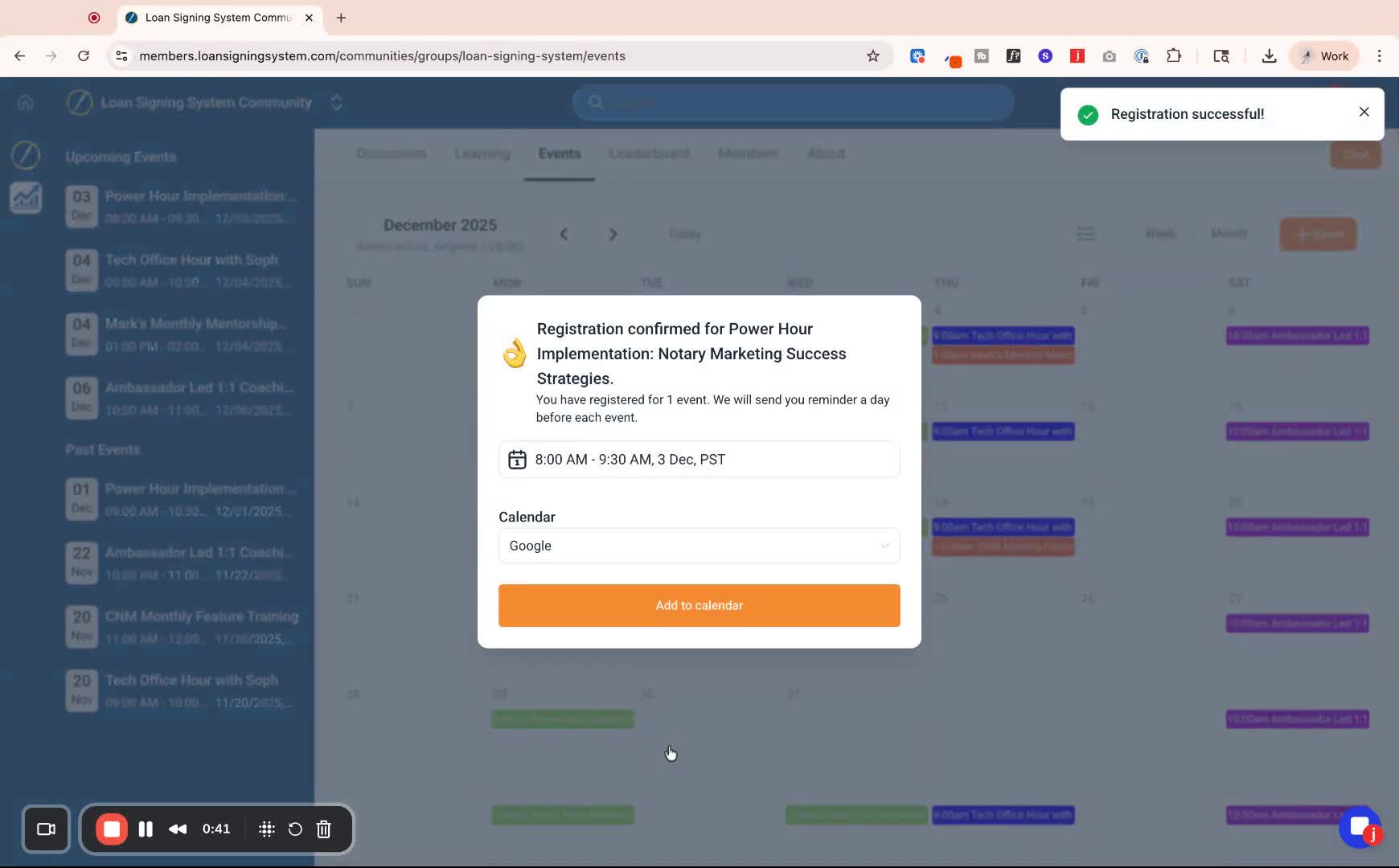Switch to the Events tab

[560, 154]
